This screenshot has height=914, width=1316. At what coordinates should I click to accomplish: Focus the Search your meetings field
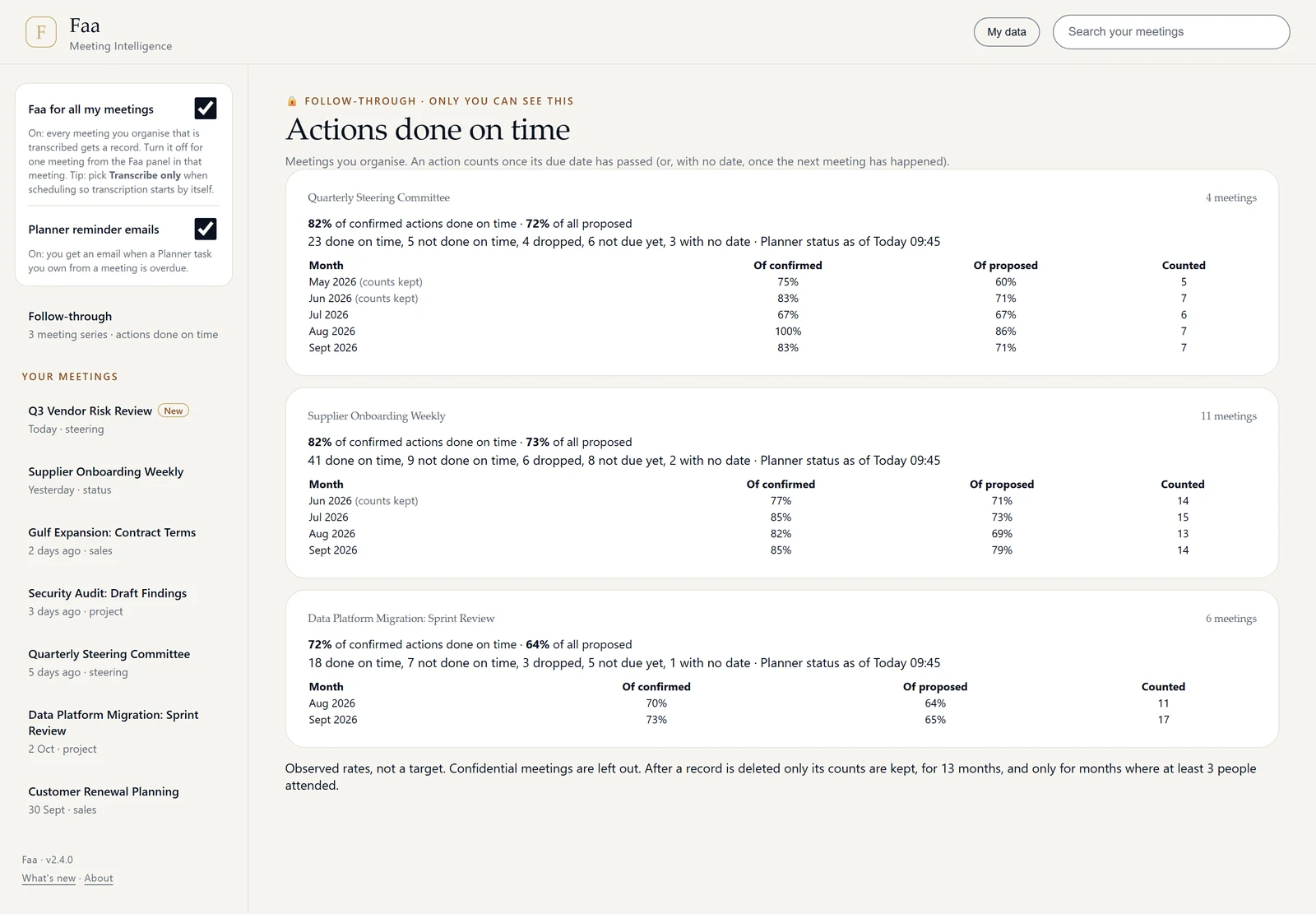tap(1171, 32)
